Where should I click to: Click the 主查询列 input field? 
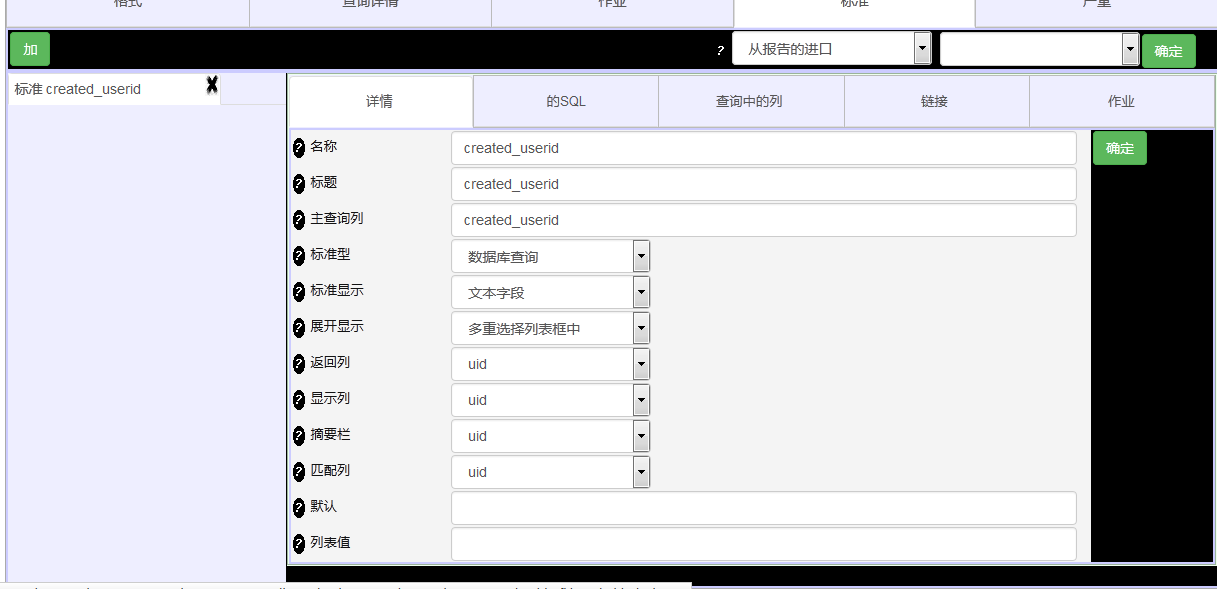(x=764, y=220)
